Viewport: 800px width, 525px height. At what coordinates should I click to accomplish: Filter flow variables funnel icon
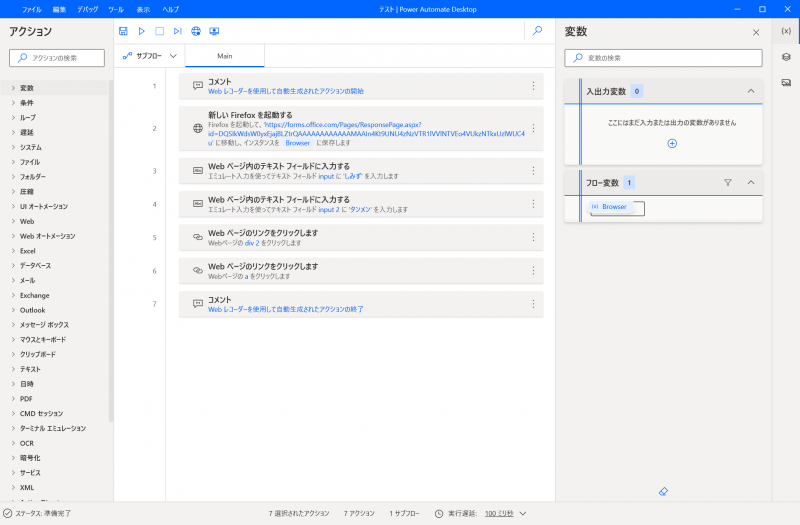[728, 182]
